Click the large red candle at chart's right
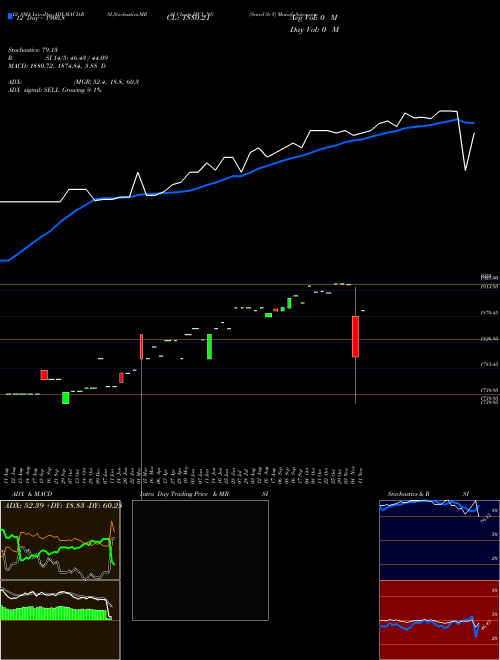The height and width of the screenshot is (660, 500). click(x=355, y=337)
